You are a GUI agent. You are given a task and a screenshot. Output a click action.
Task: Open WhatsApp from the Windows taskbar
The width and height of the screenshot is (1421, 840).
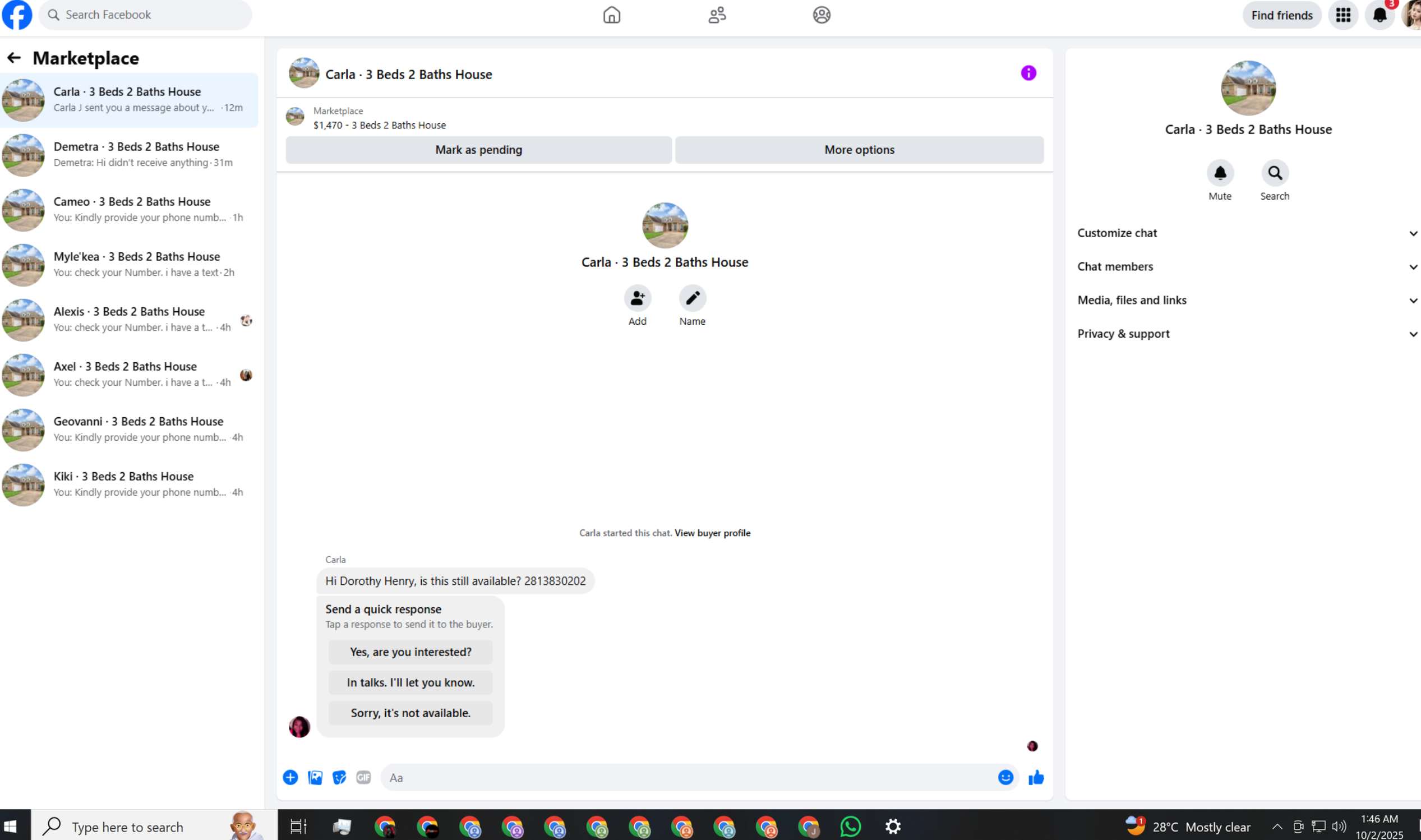(x=850, y=827)
